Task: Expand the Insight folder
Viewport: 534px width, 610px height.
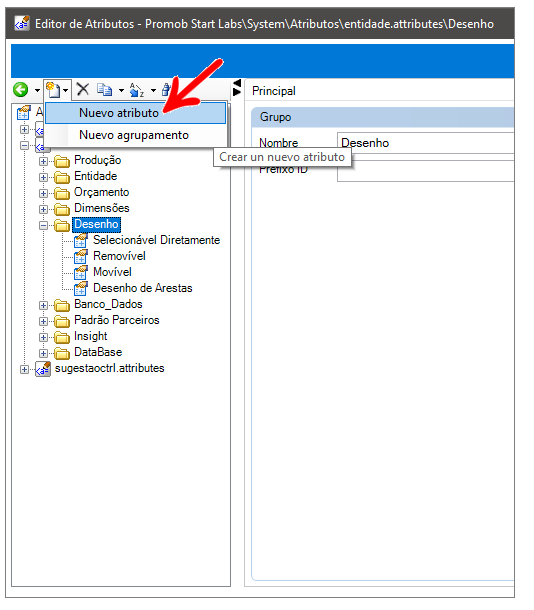Action: (44, 337)
